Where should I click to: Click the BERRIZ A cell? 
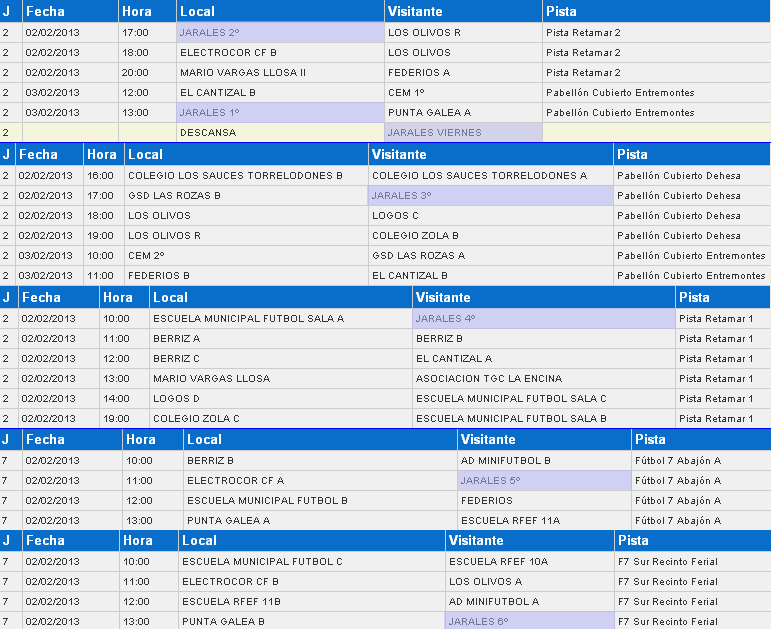pos(281,339)
